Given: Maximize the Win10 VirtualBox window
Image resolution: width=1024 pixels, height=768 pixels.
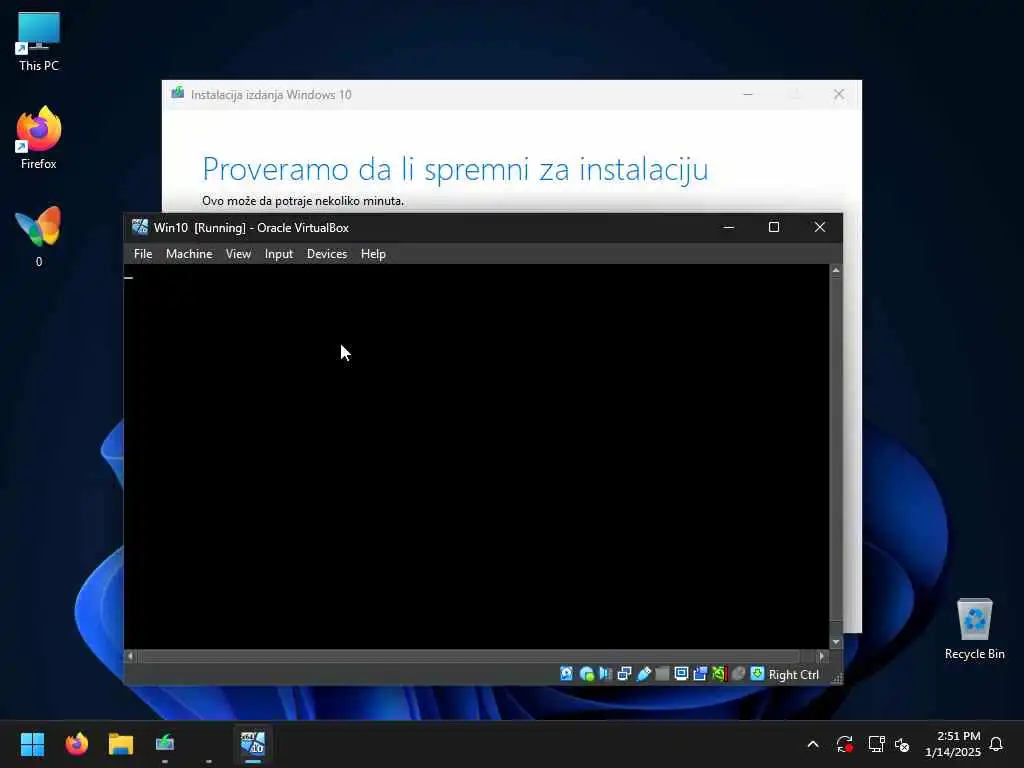Looking at the screenshot, I should 774,227.
